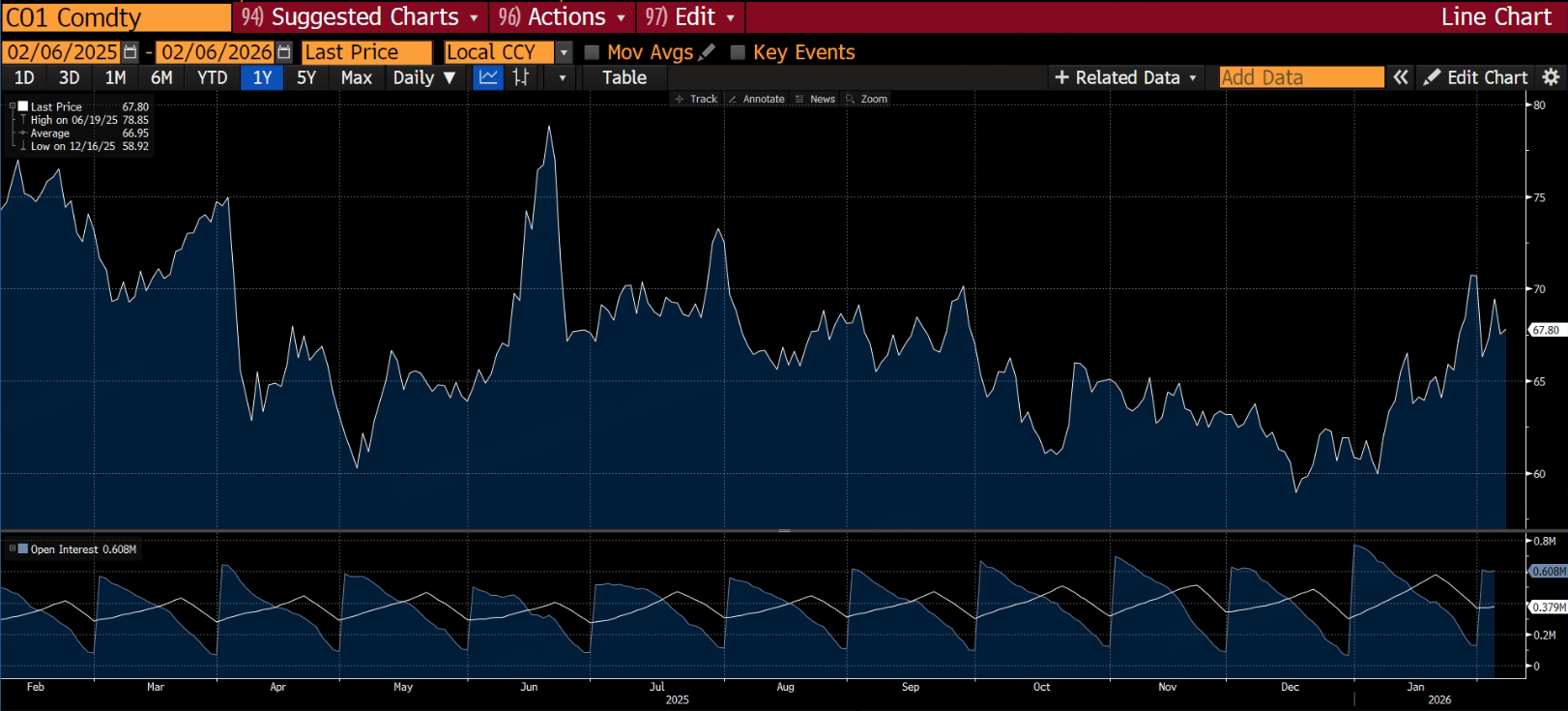1568x711 pixels.
Task: Click the Last Price white color swatch
Action: pyautogui.click(x=23, y=106)
